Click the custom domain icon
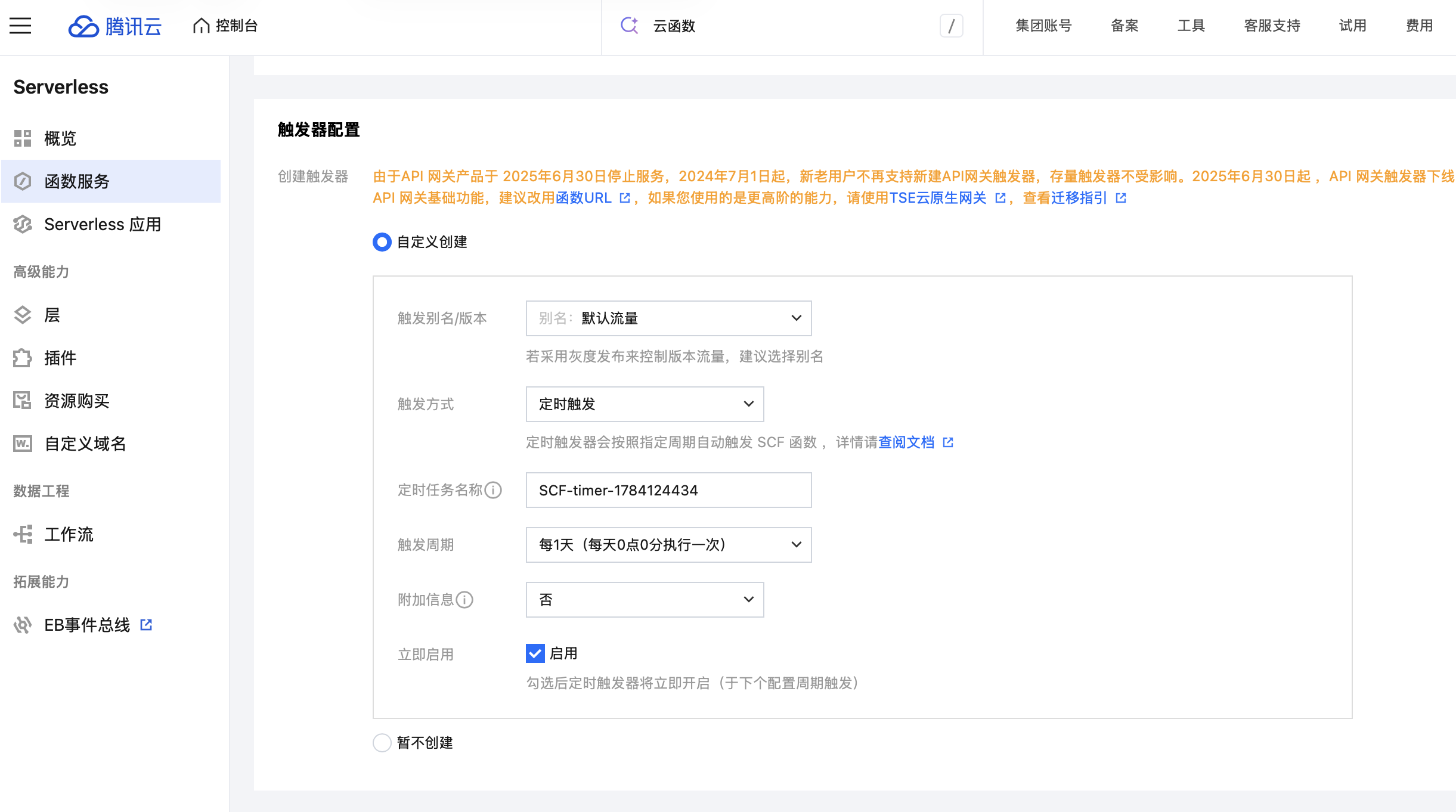 (x=23, y=444)
